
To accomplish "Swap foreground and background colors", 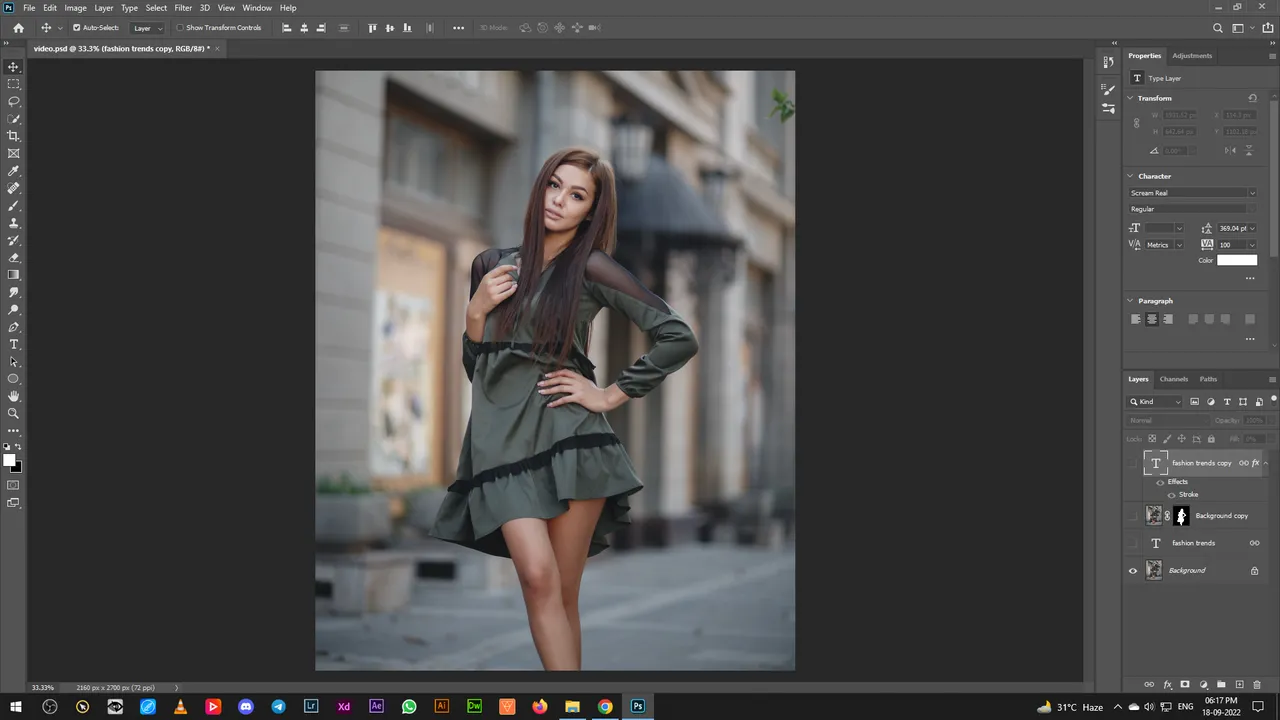I will click(18, 447).
